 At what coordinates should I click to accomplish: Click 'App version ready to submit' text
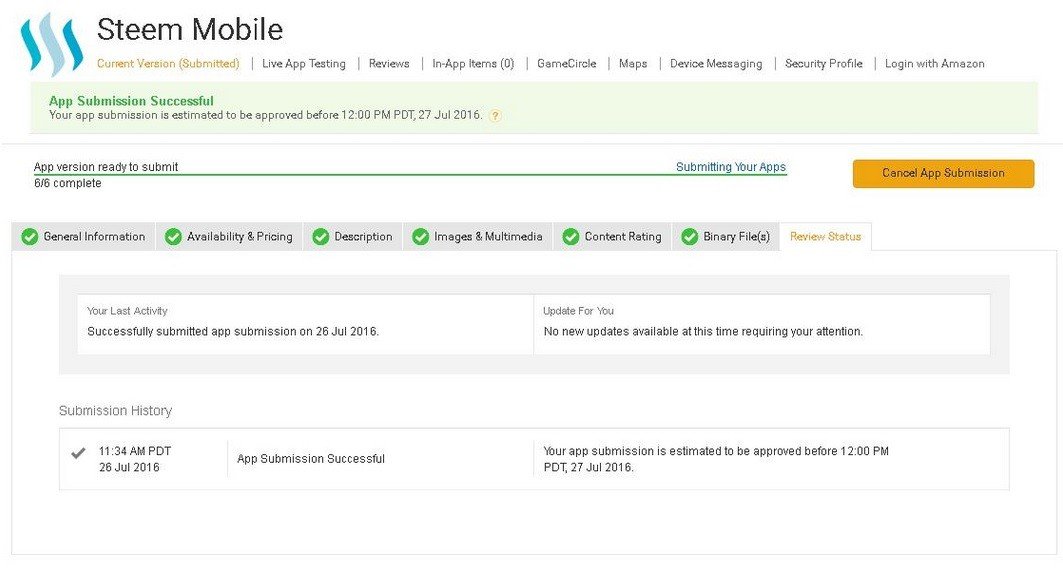pos(106,167)
